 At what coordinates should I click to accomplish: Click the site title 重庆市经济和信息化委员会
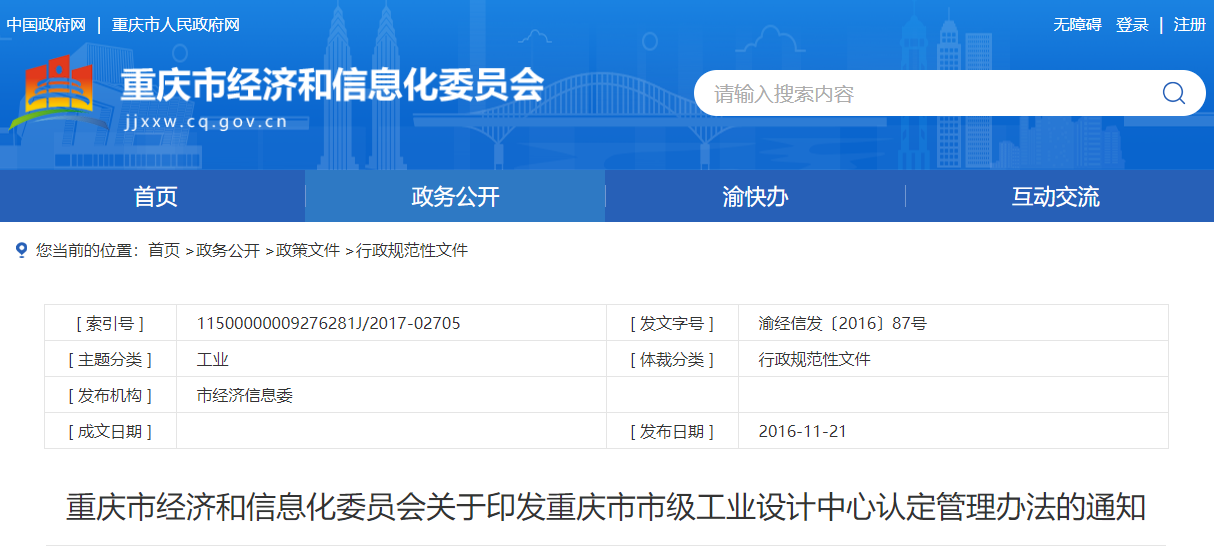pos(332,86)
